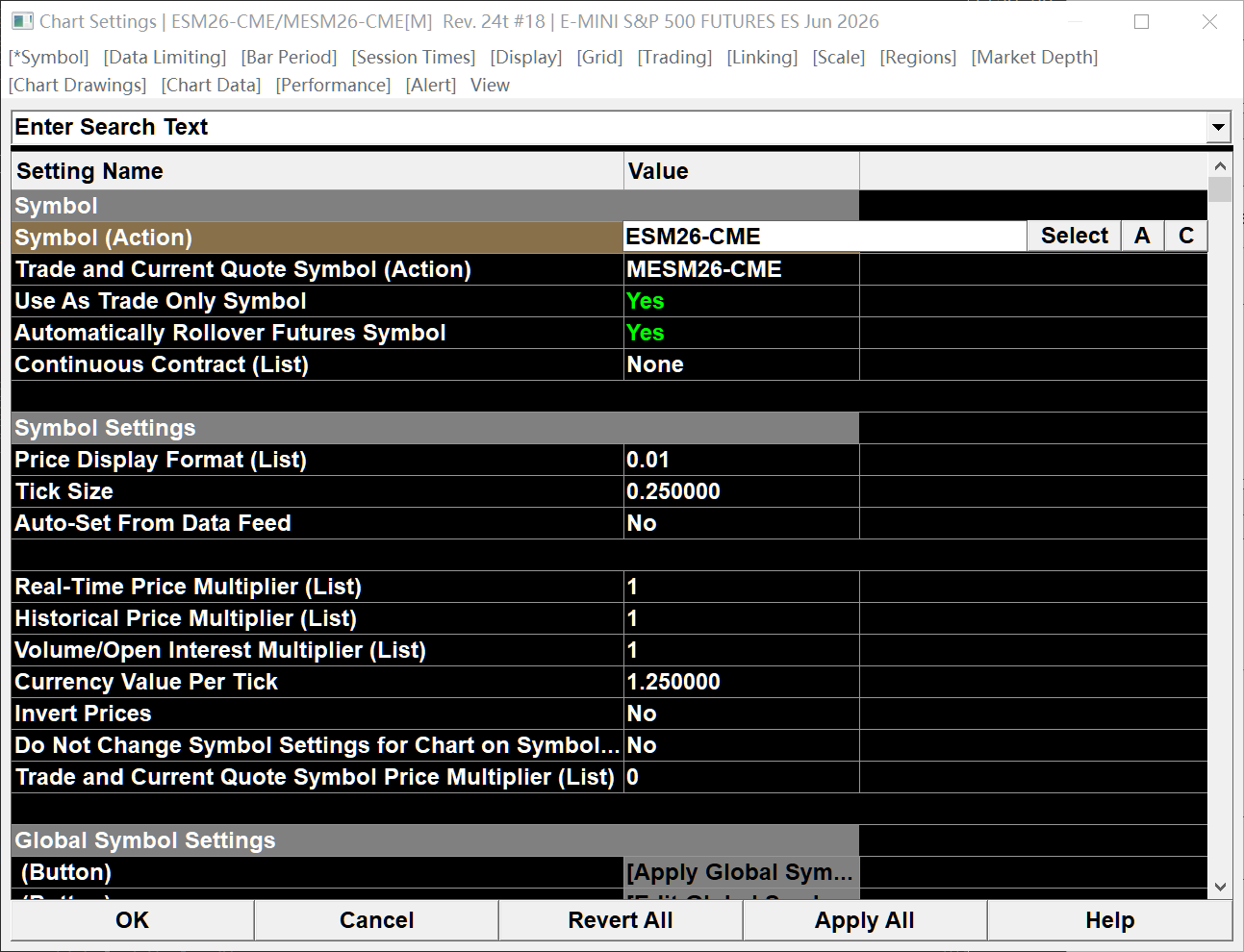Click Currency Value Per Tick value 1.250000
This screenshot has width=1244, height=952.
click(742, 682)
